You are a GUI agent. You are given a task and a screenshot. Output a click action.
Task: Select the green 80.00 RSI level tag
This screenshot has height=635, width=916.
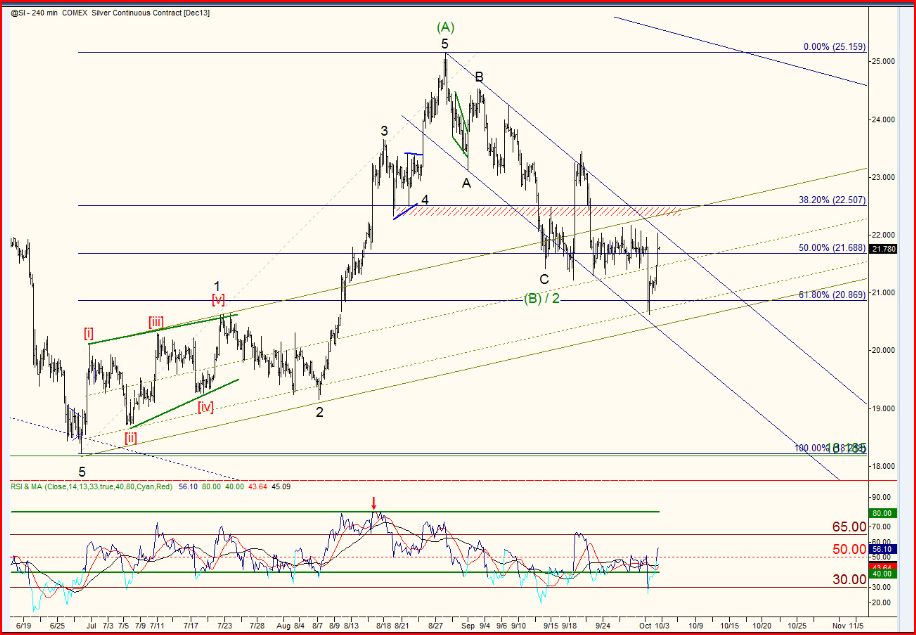tap(883, 512)
